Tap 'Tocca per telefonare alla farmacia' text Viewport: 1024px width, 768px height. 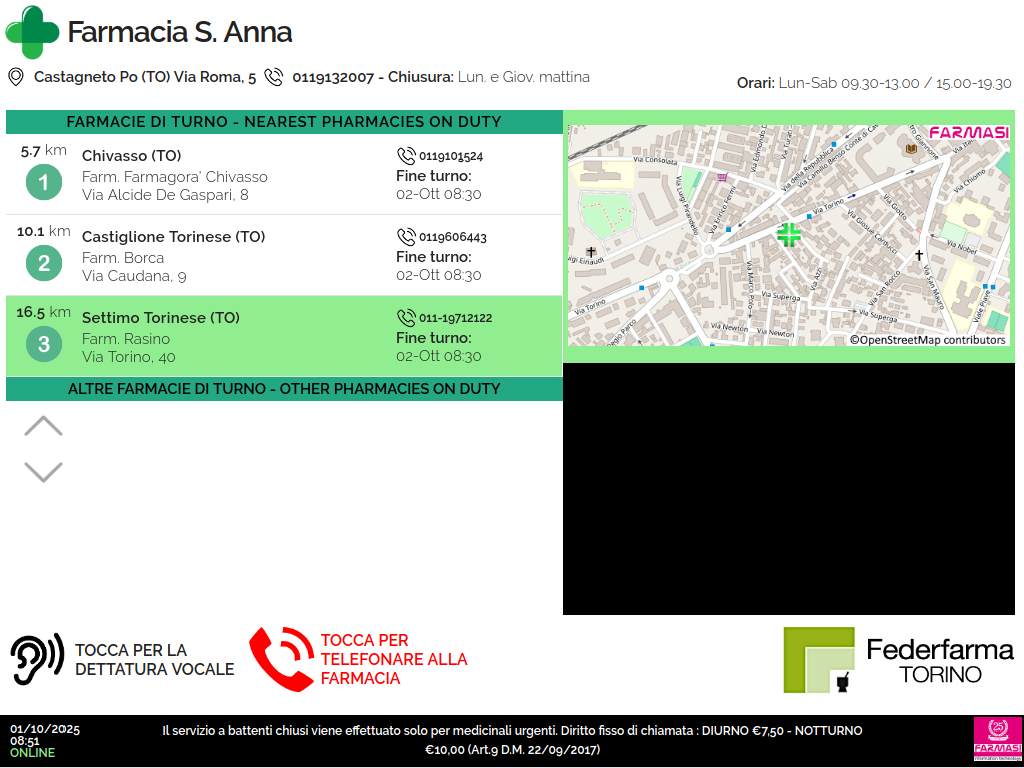(393, 660)
